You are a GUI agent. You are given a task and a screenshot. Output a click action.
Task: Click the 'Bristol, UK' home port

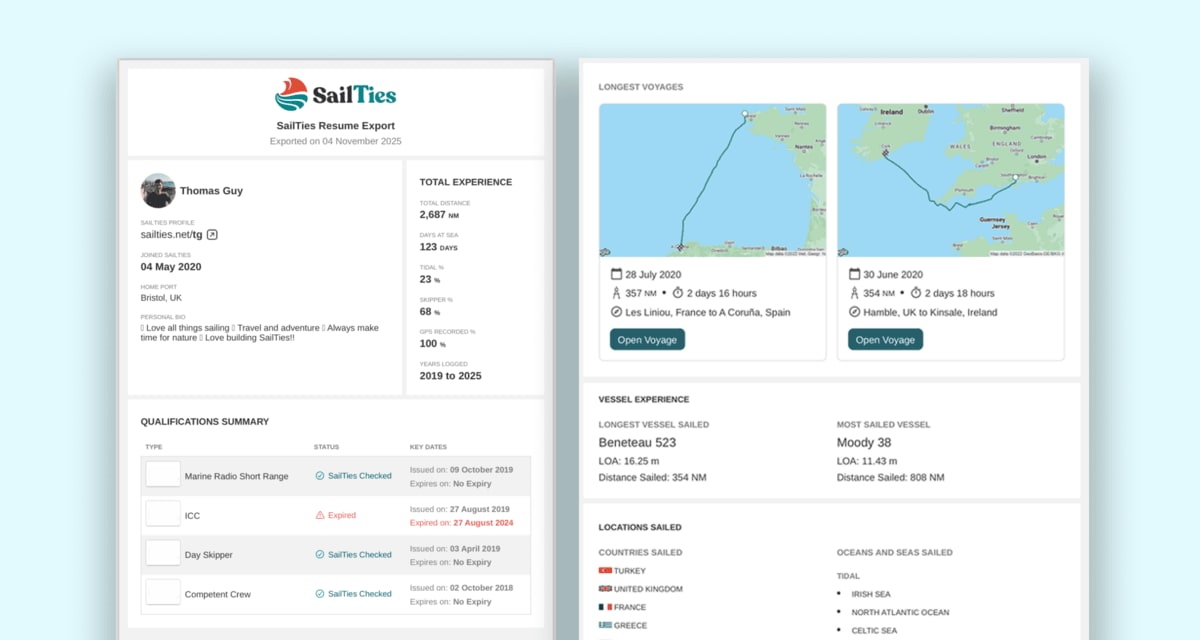click(161, 298)
